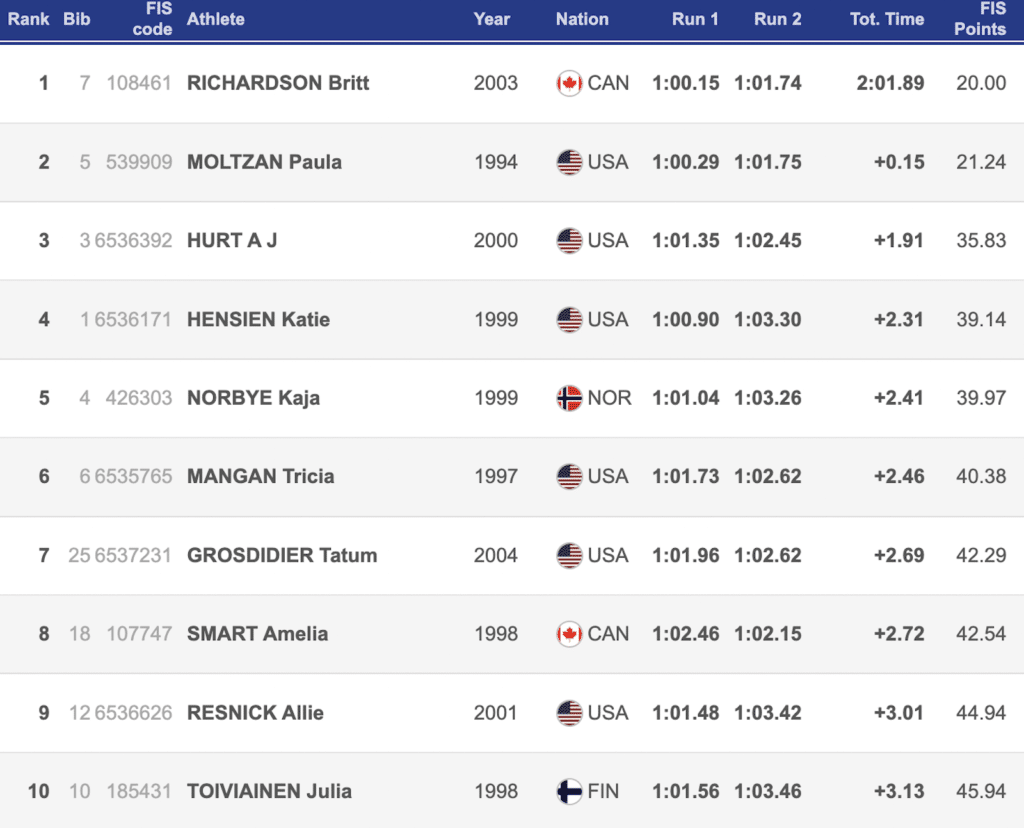The image size is (1024, 828).
Task: Click the Tot. Time column header
Action: click(887, 19)
